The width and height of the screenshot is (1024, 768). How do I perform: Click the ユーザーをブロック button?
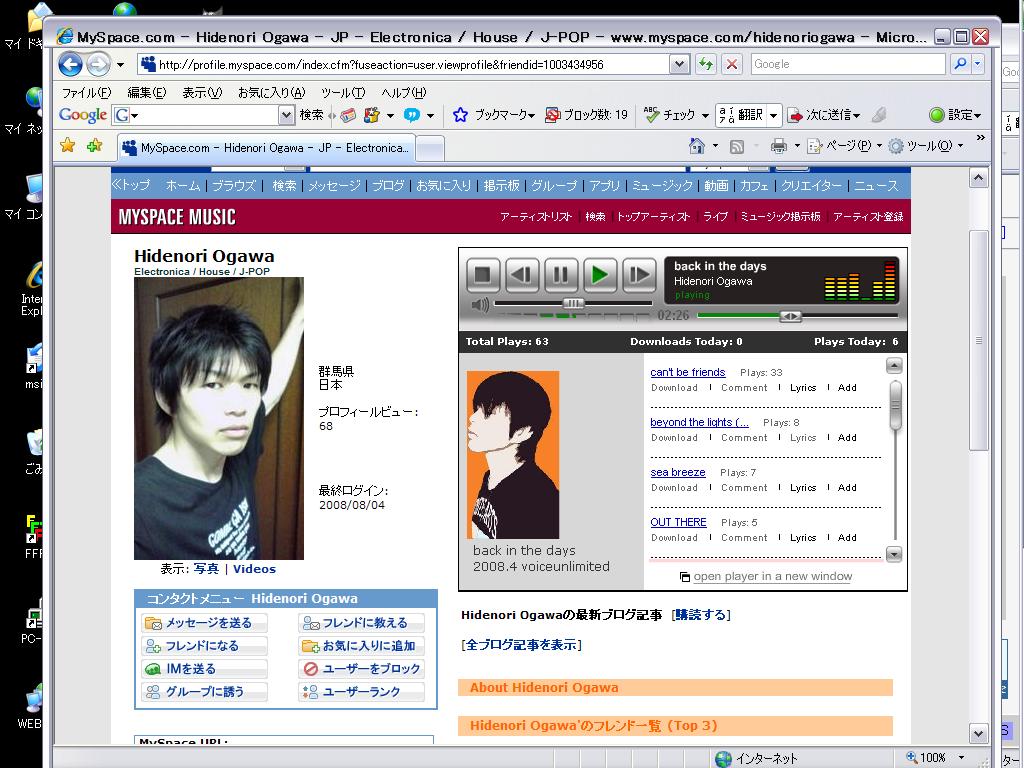click(x=361, y=669)
